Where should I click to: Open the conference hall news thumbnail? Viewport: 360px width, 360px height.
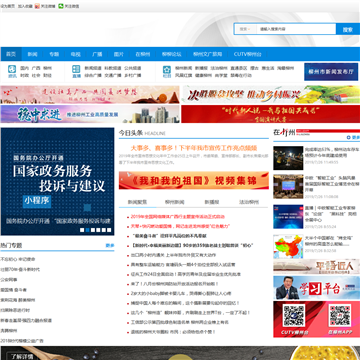point(288,187)
